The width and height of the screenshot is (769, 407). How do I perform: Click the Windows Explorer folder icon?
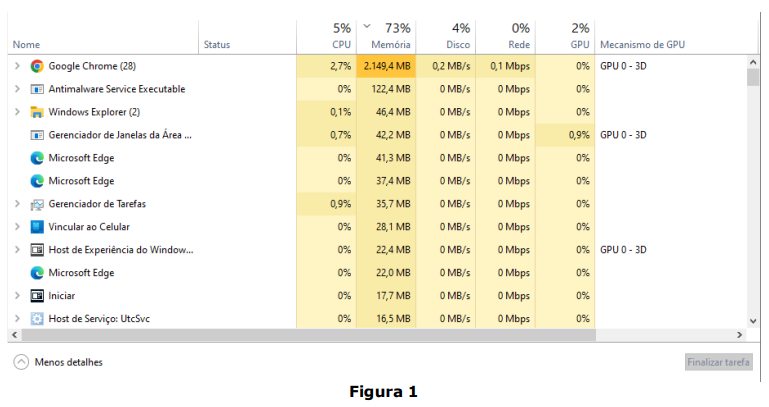[37, 112]
